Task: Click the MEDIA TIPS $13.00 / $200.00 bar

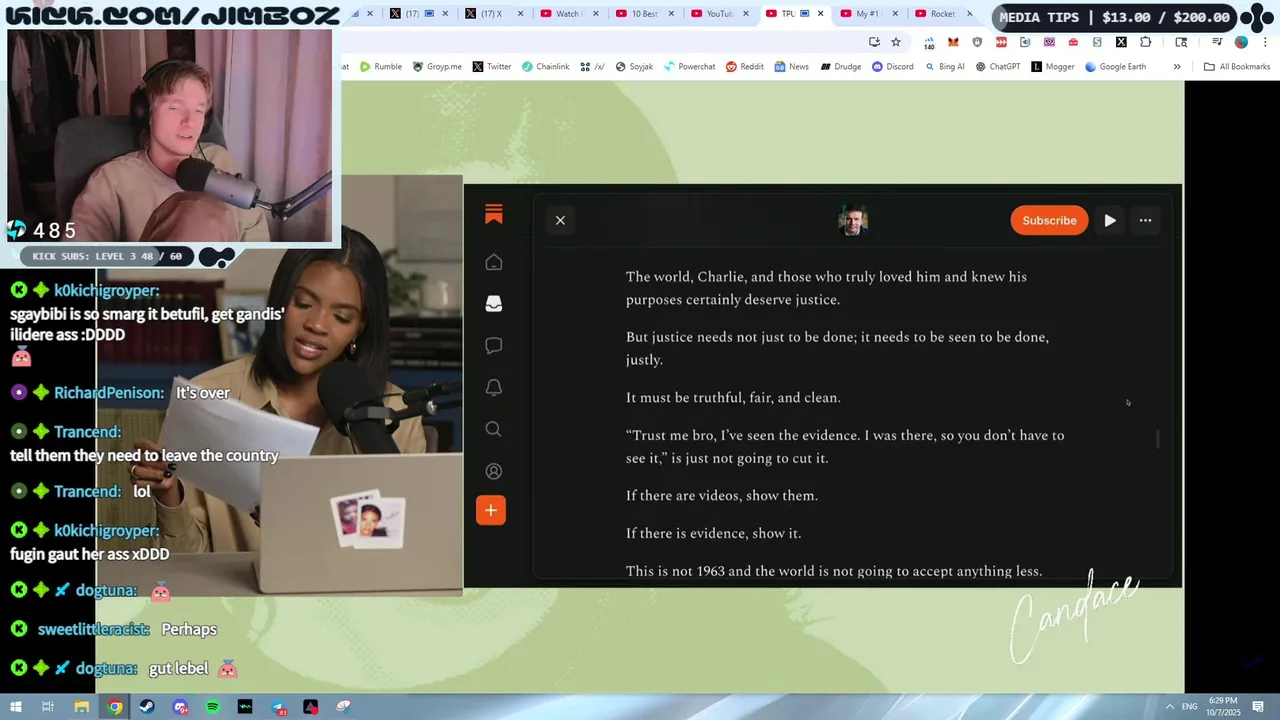Action: pyautogui.click(x=1114, y=17)
